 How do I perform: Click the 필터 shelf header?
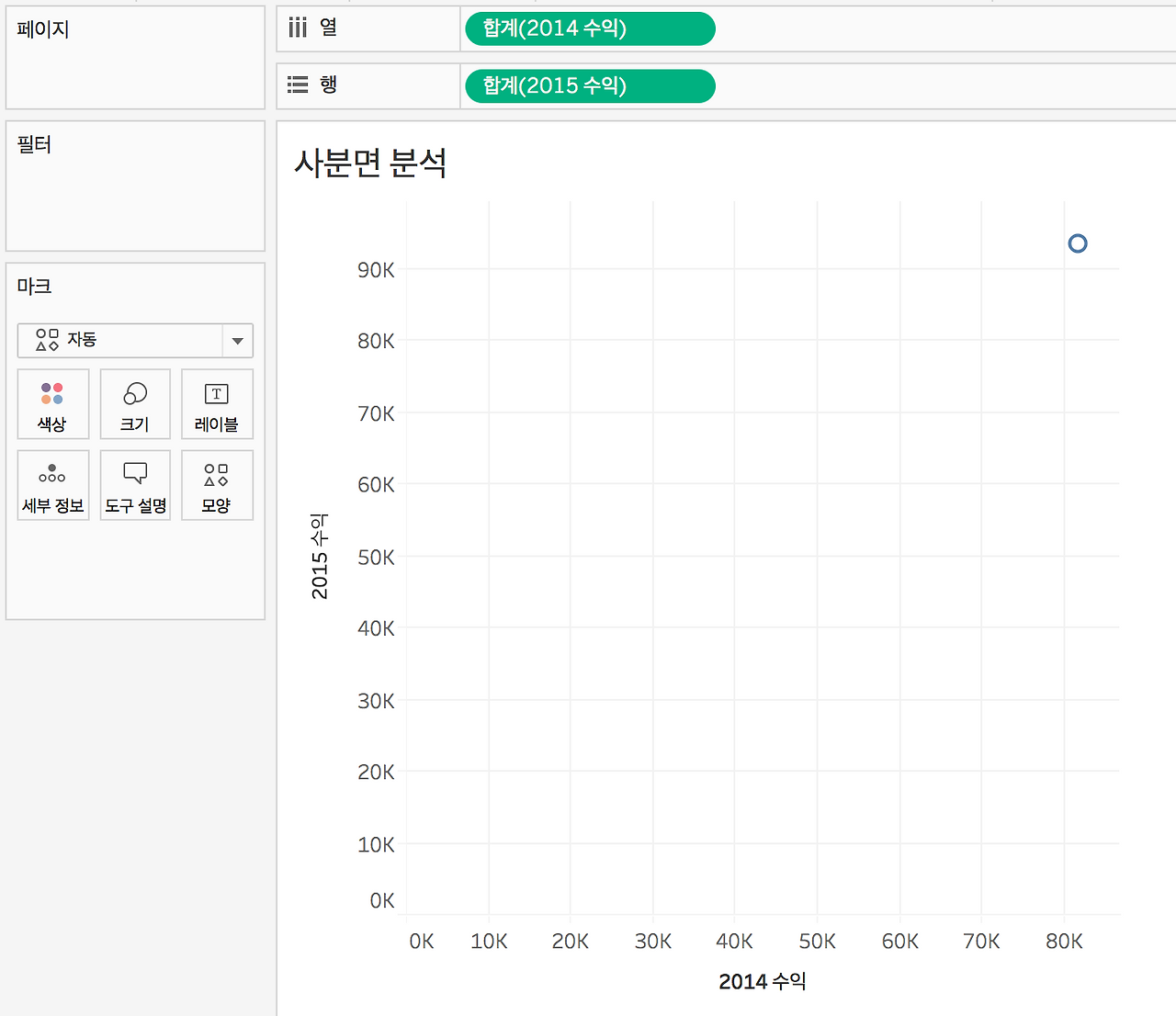34,144
